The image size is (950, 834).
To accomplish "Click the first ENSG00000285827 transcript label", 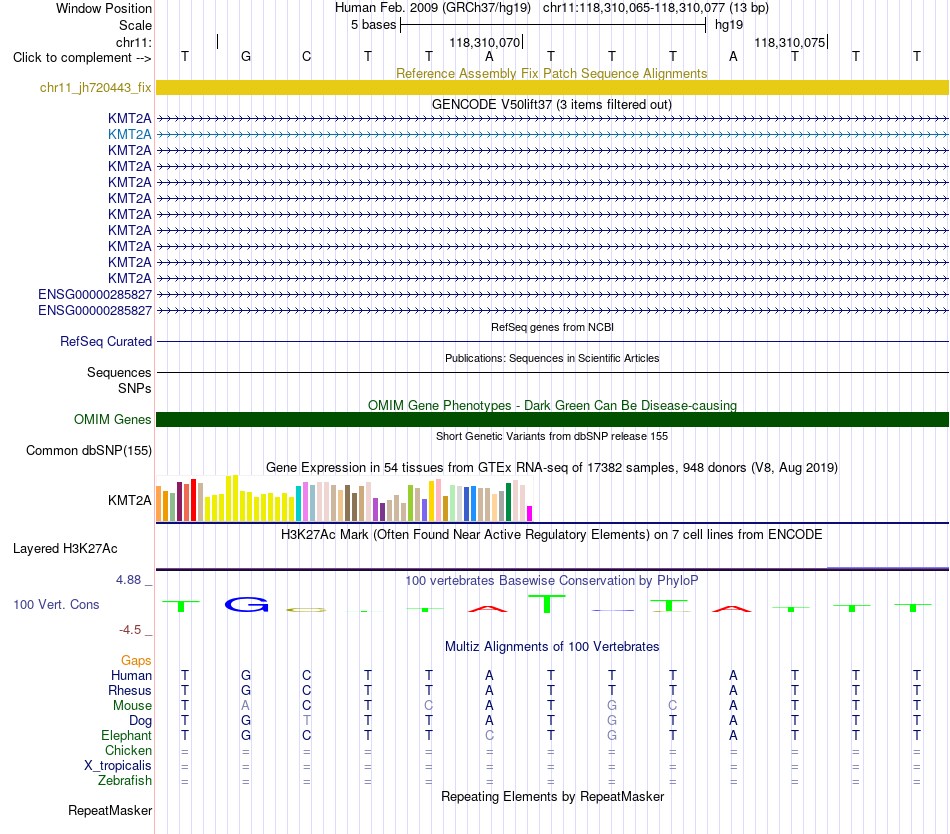I will pyautogui.click(x=95, y=294).
